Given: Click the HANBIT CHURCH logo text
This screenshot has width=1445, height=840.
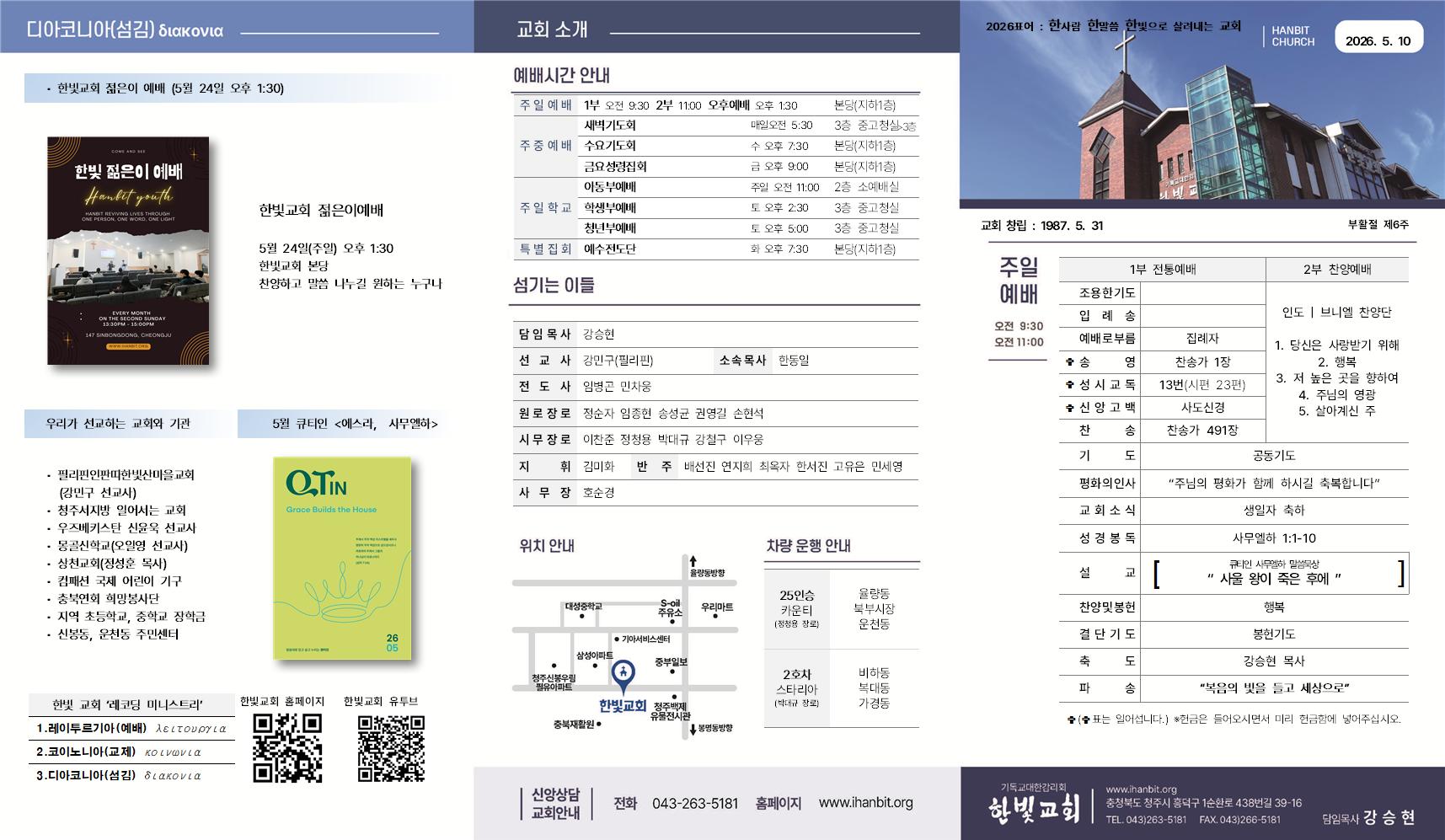Looking at the screenshot, I should coord(1293,36).
